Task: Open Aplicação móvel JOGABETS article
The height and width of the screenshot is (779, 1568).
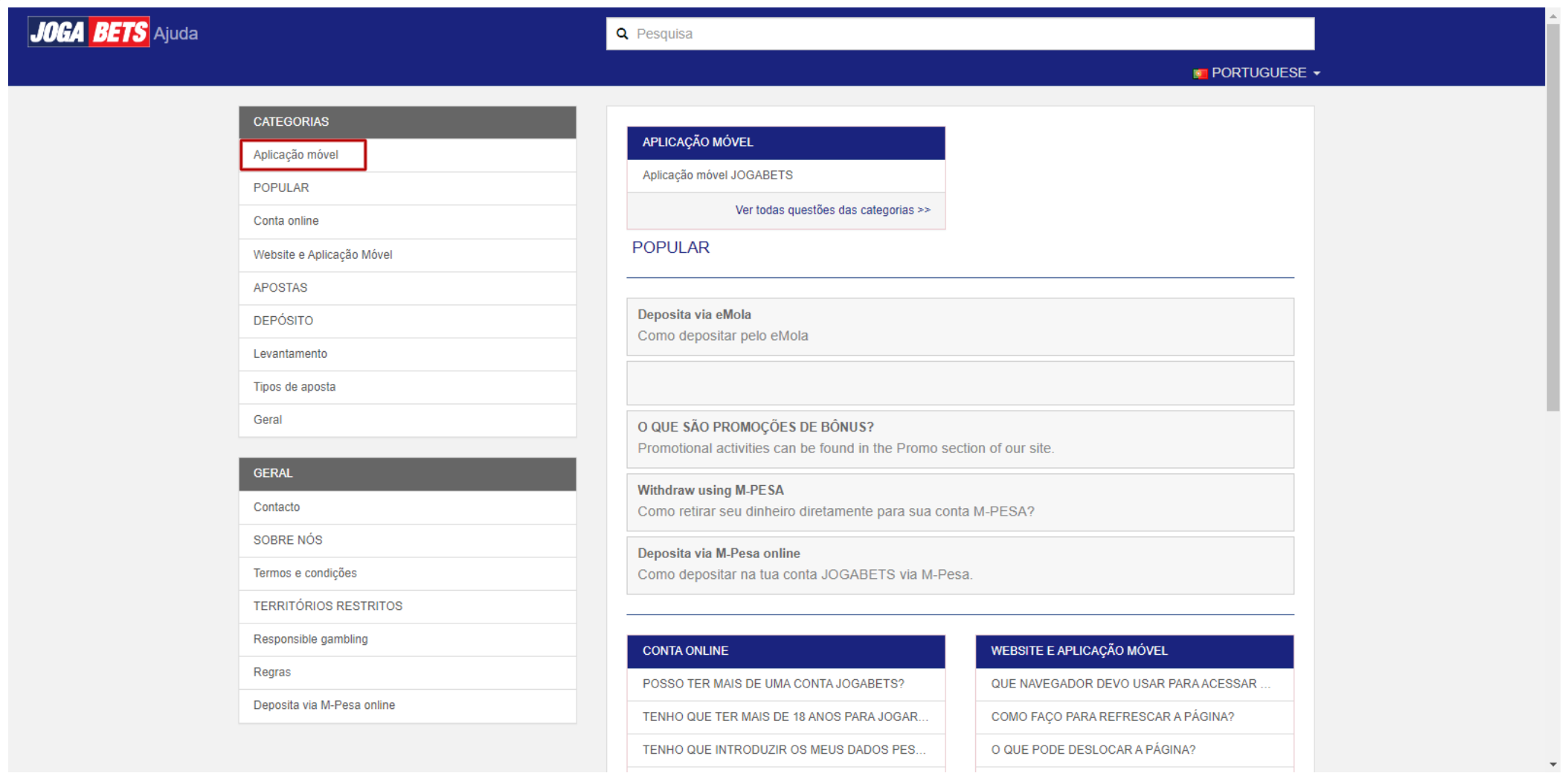Action: (785, 176)
